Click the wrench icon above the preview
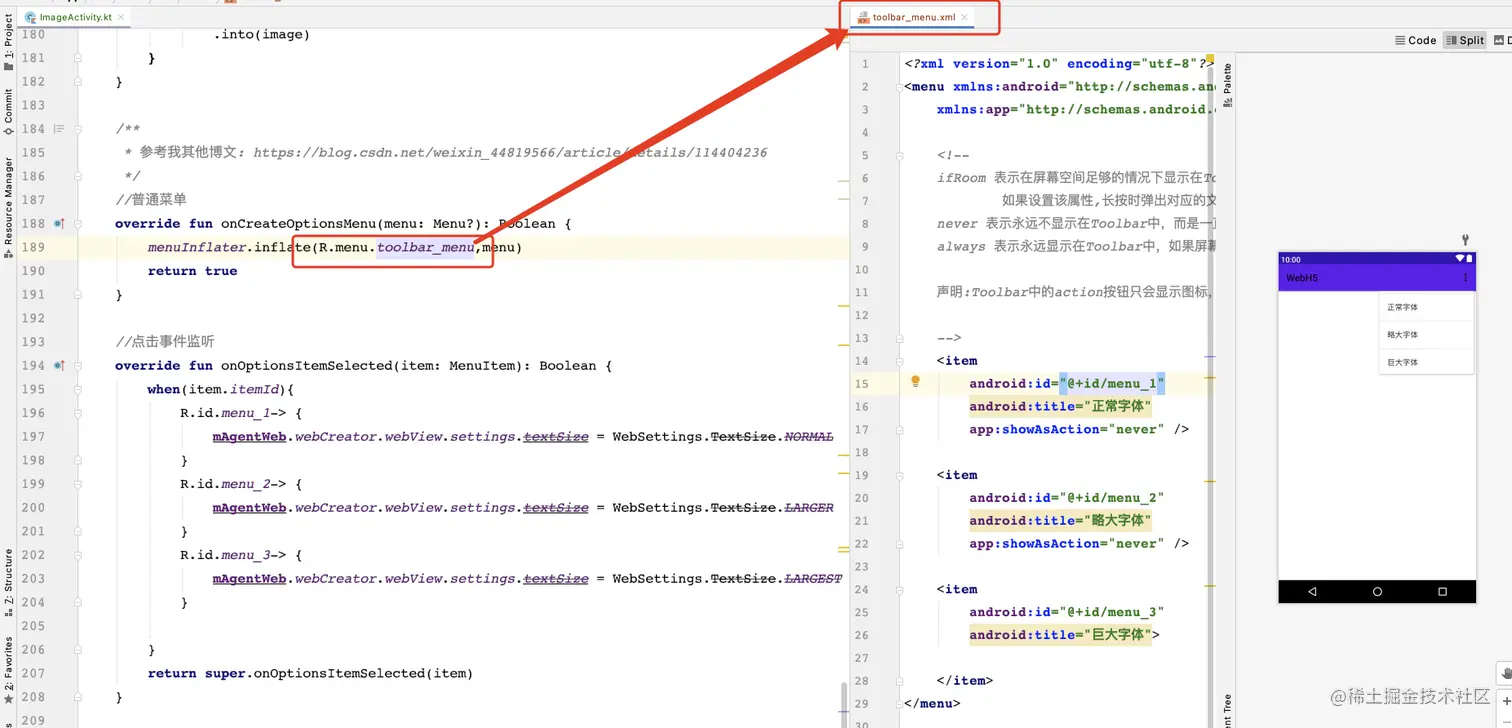The image size is (1512, 728). pos(1465,240)
